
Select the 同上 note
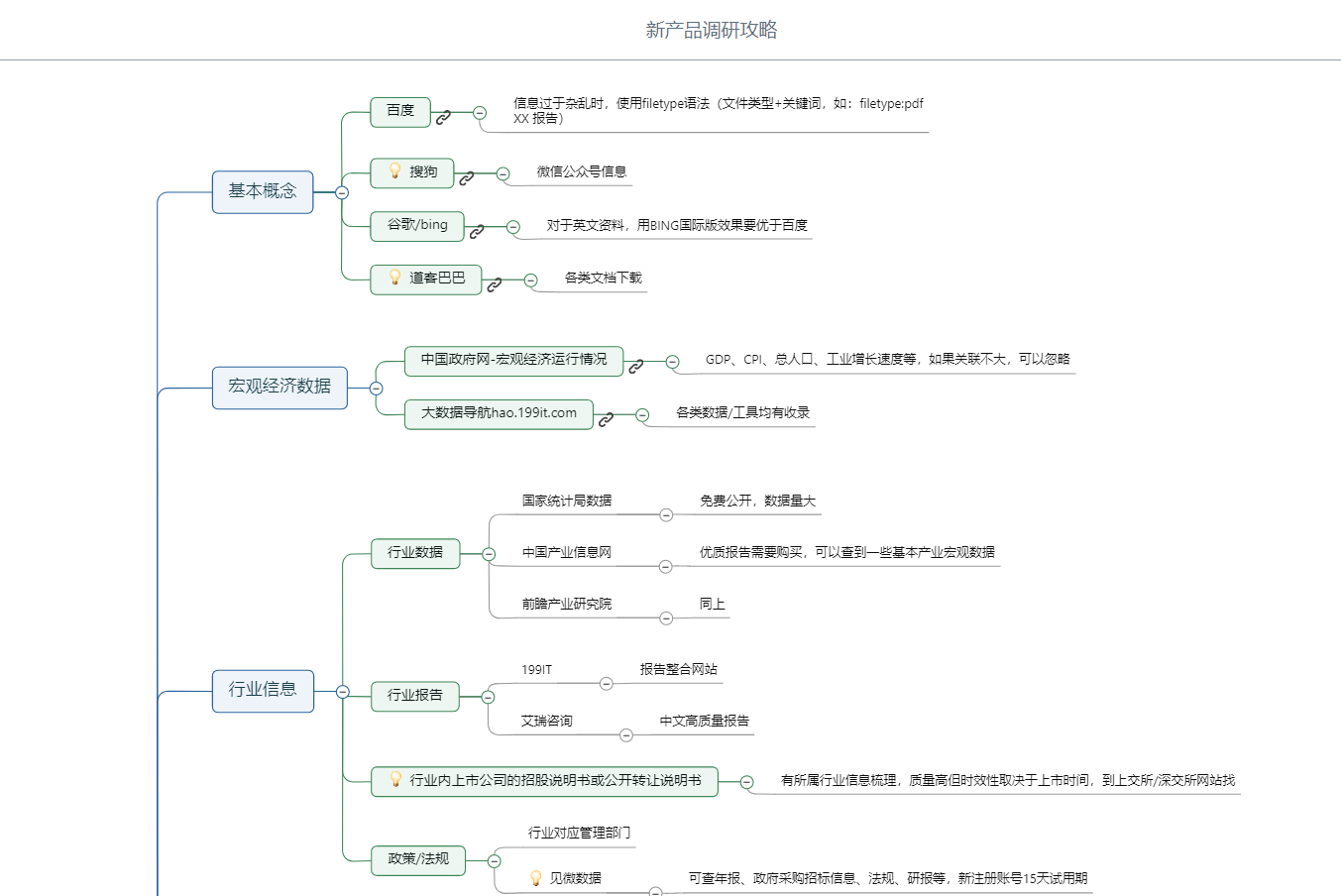pyautogui.click(x=713, y=604)
